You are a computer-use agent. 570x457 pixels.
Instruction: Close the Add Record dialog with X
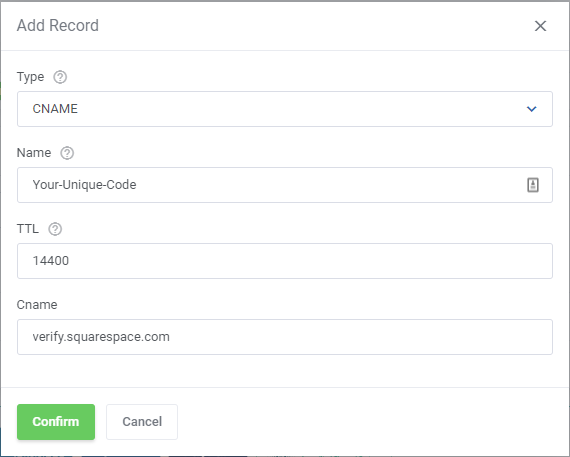click(540, 26)
